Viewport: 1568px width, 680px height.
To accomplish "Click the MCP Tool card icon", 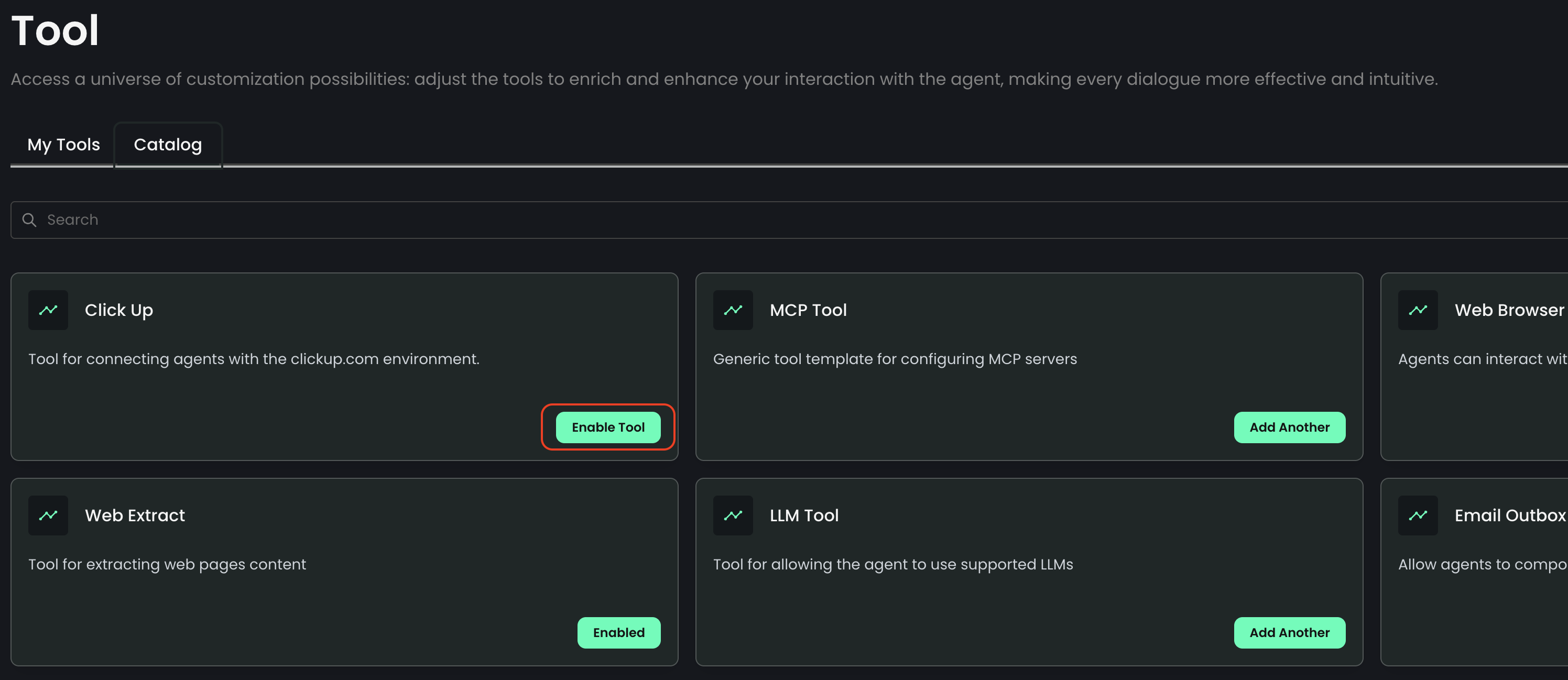I will (x=733, y=310).
